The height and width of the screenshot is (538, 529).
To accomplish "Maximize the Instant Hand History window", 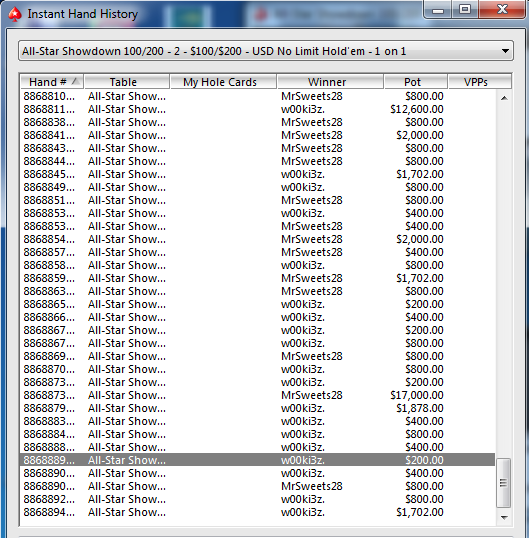I will tap(465, 10).
